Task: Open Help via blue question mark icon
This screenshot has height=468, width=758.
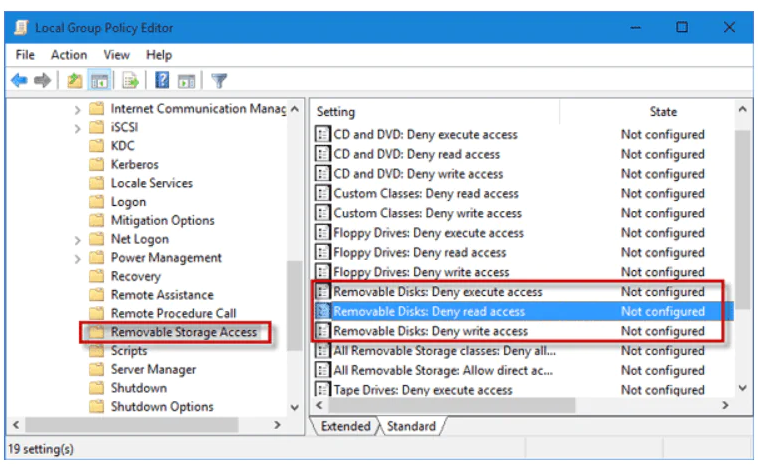Action: coord(162,80)
